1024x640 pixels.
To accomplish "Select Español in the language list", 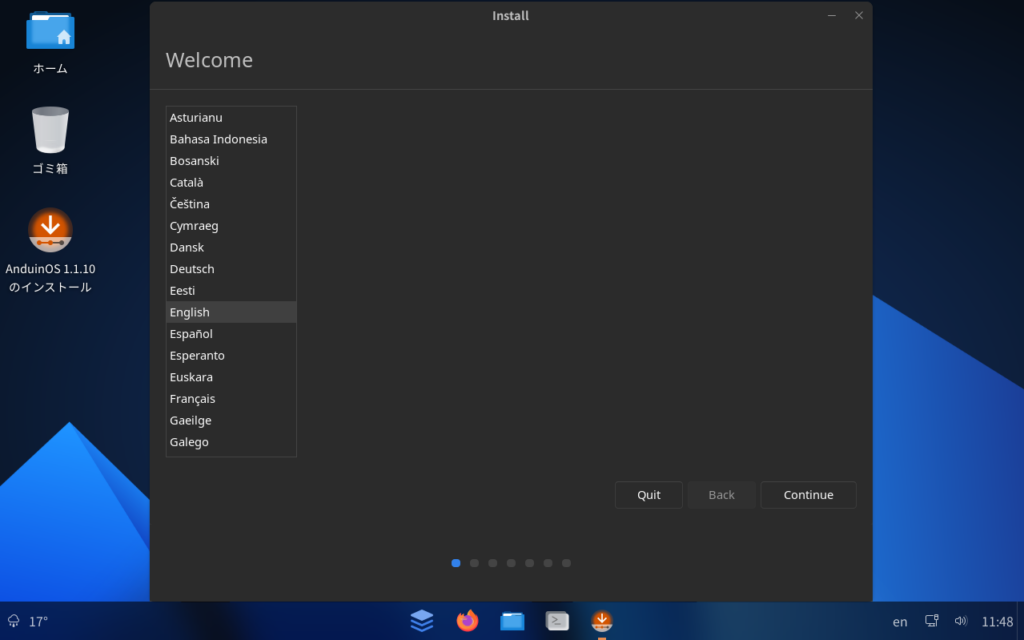I will click(x=191, y=334).
